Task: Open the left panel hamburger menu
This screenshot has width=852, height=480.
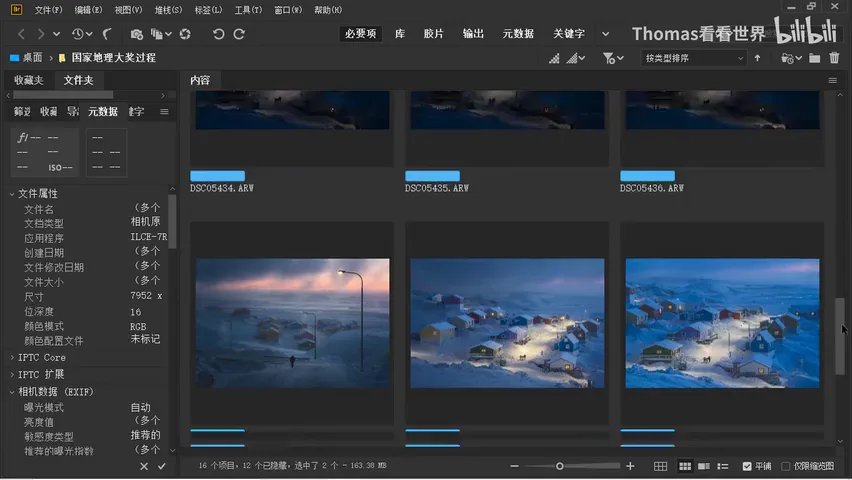Action: point(164,112)
